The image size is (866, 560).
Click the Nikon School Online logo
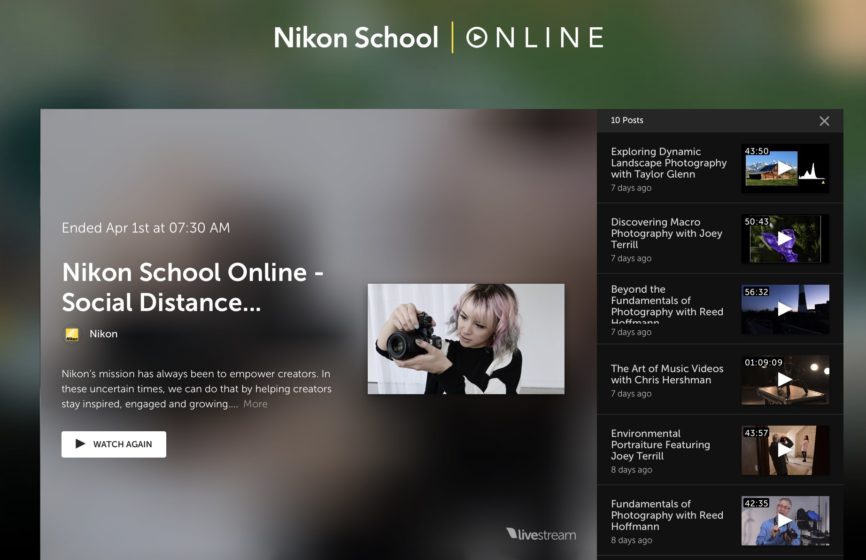[438, 38]
